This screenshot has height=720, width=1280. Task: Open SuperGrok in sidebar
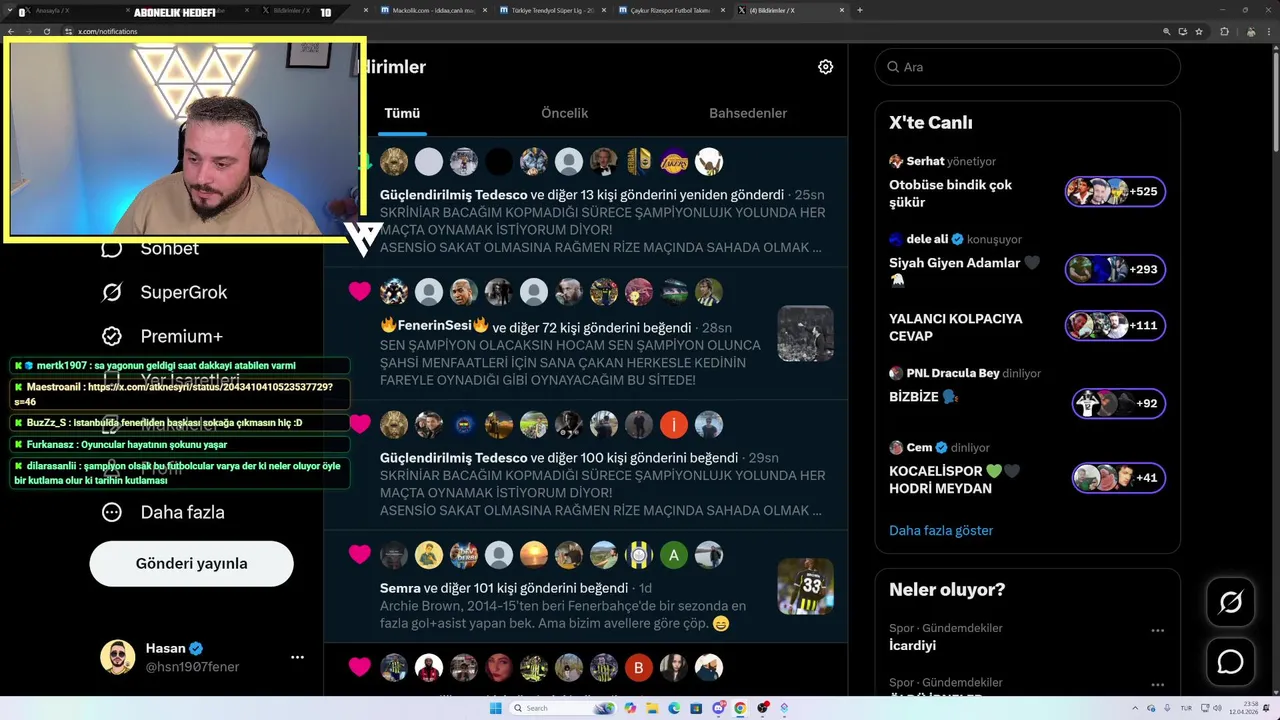pyautogui.click(x=164, y=292)
